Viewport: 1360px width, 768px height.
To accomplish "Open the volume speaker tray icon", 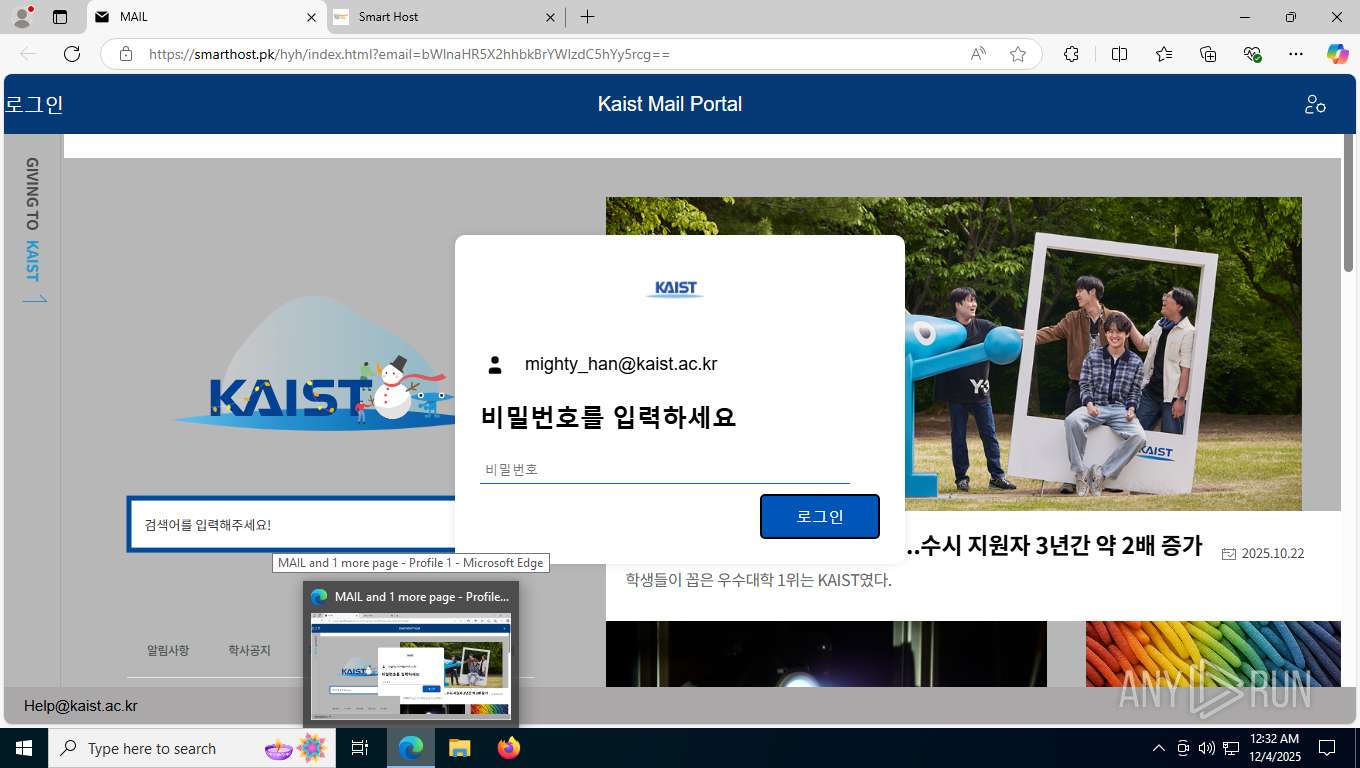I will [1207, 748].
